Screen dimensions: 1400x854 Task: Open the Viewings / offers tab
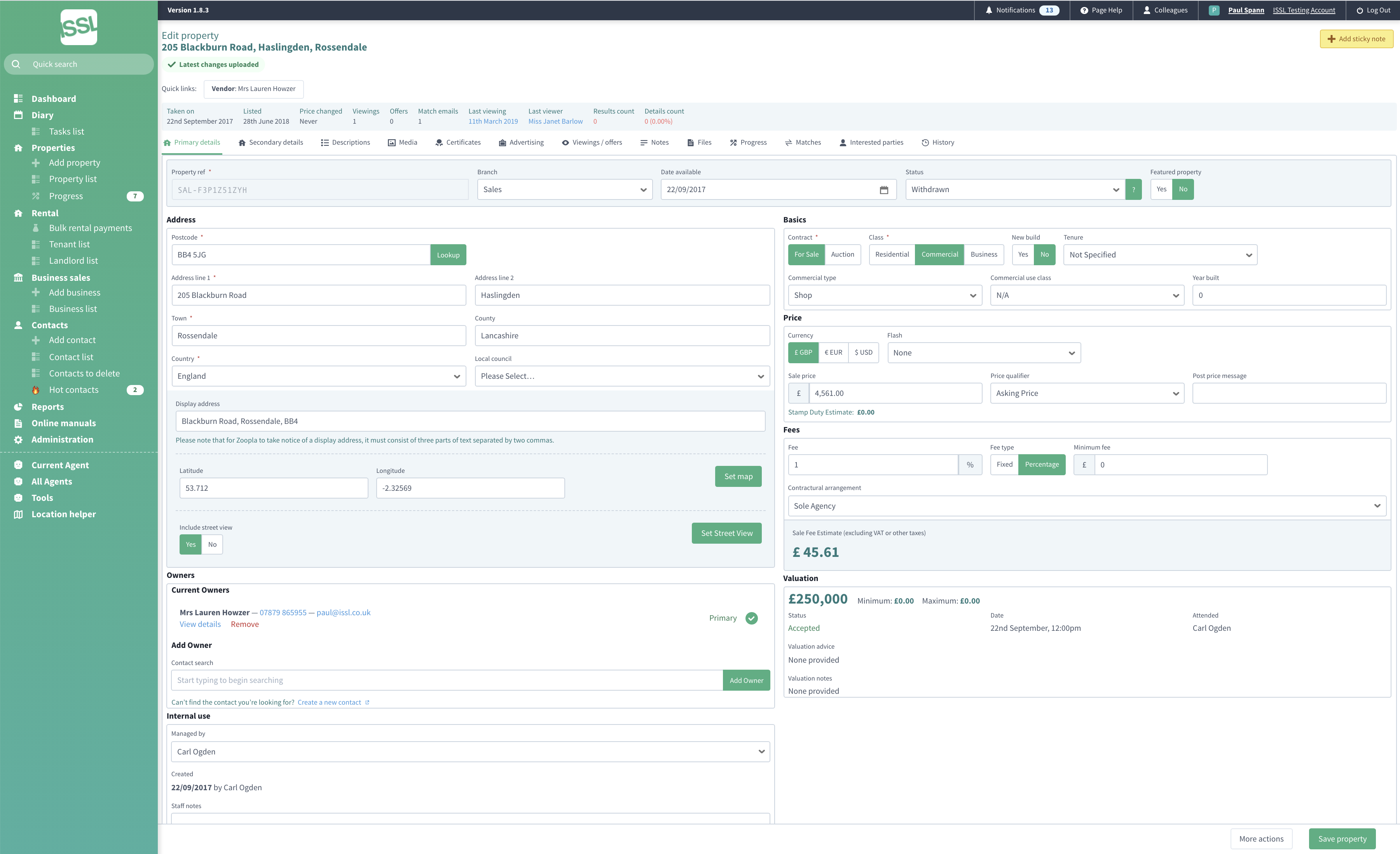tap(592, 143)
